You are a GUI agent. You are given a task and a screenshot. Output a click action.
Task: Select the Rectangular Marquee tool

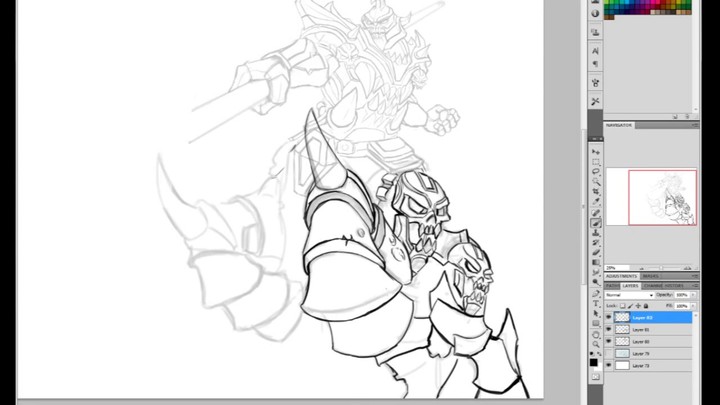(596, 162)
